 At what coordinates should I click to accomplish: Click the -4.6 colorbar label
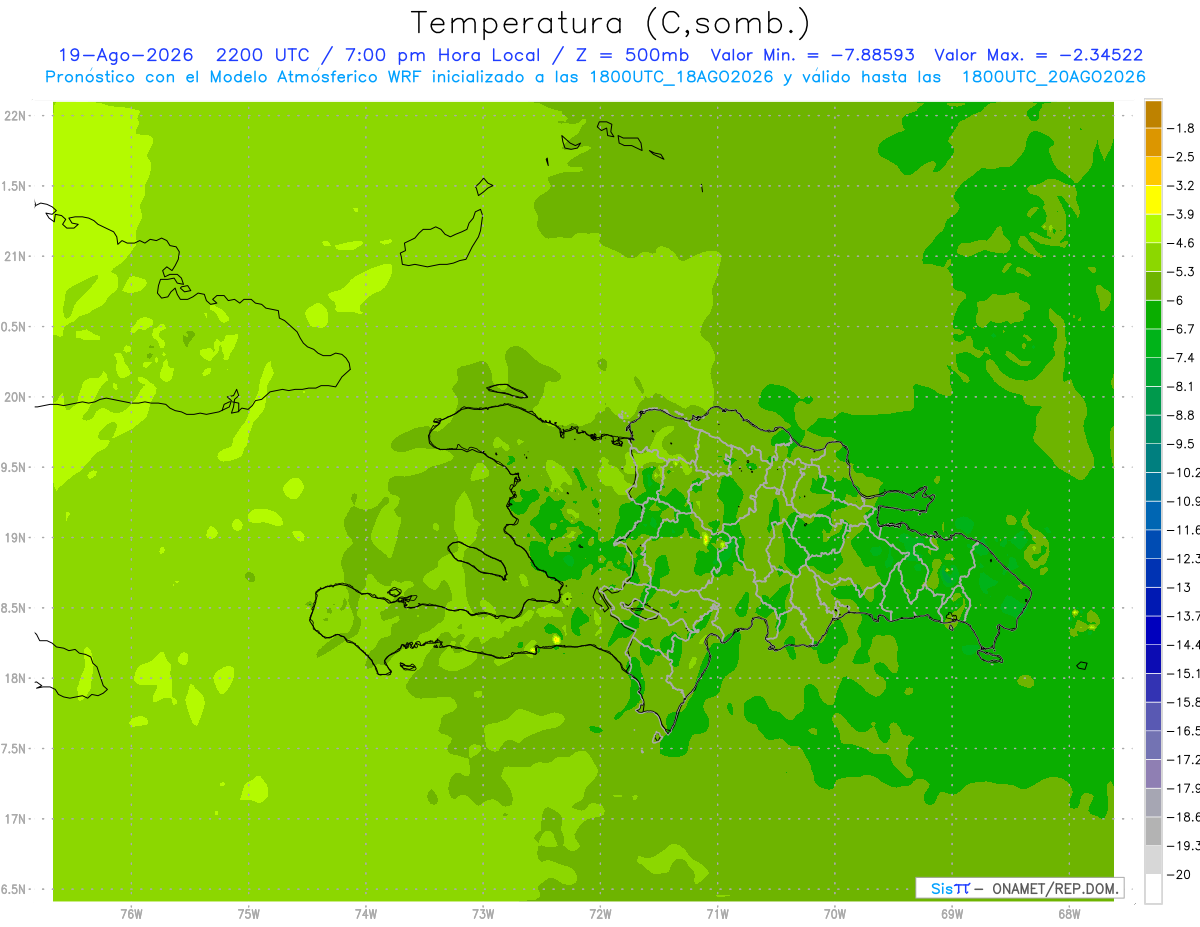coord(1181,243)
